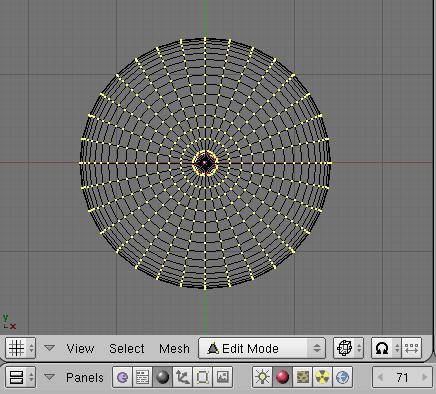Switch to Scene context image icon
436x394 pixels.
pyautogui.click(x=222, y=377)
